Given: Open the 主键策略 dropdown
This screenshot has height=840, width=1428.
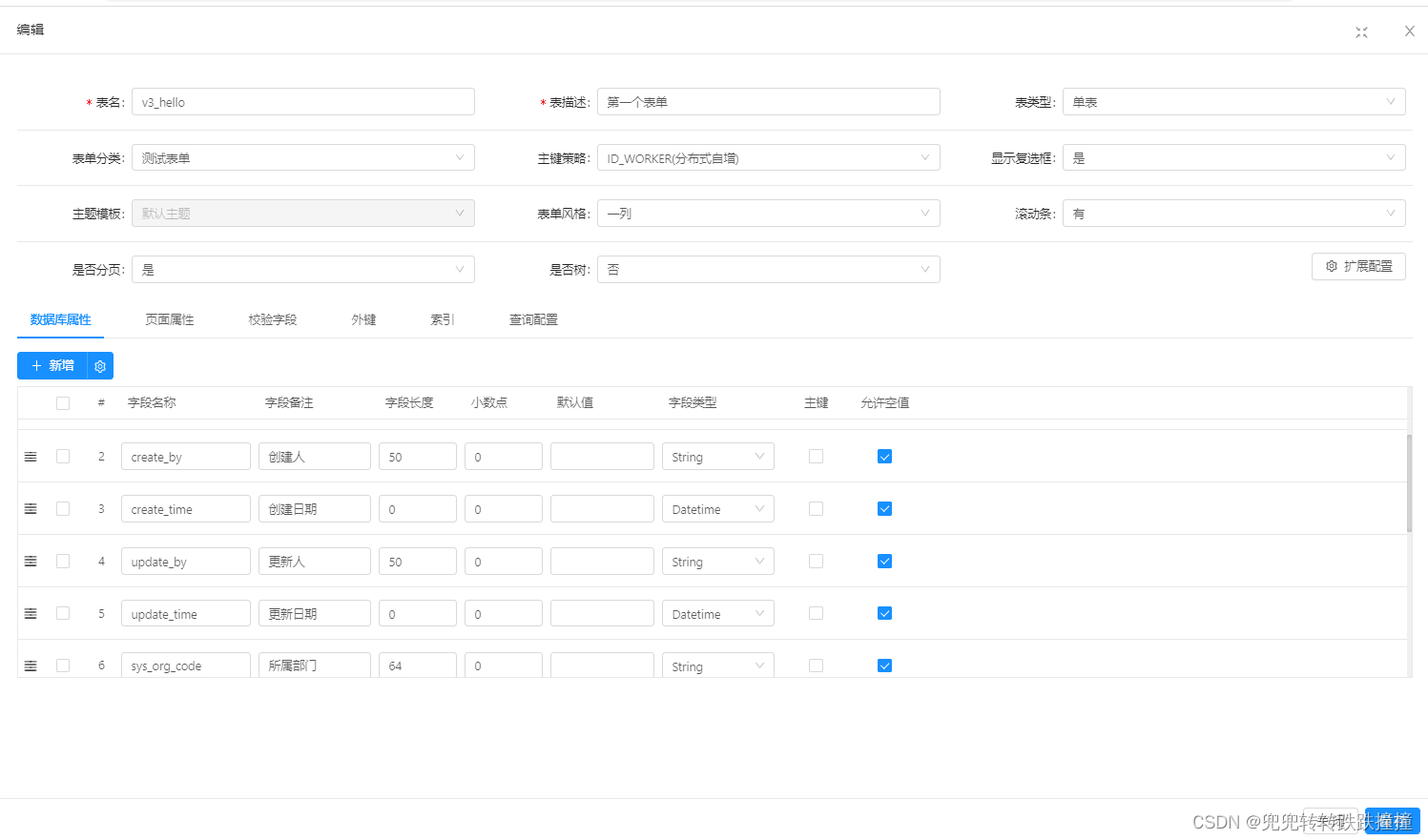Looking at the screenshot, I should click(x=769, y=158).
